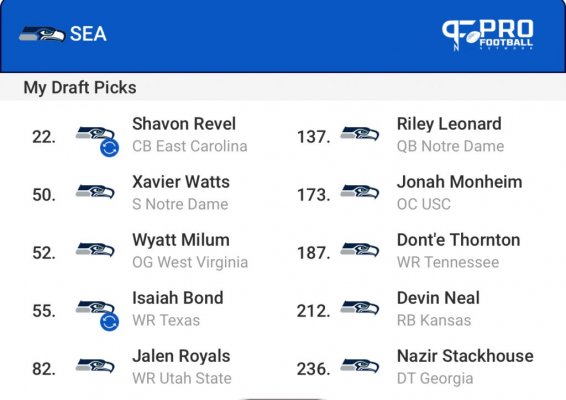Click the trade swap icon on pick 22
Viewport: 566px width, 400px height.
[x=109, y=148]
